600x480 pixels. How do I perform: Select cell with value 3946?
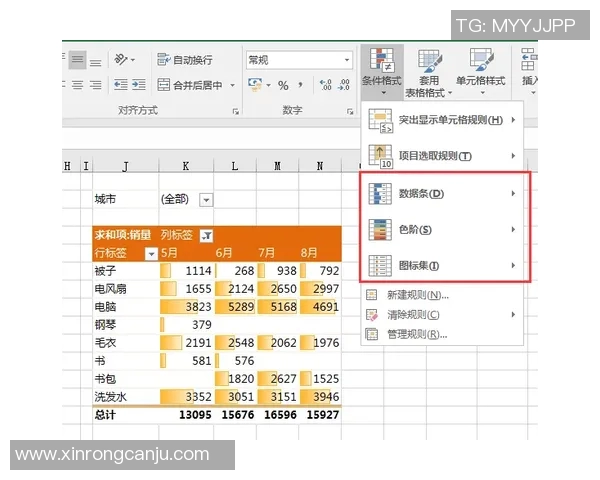[320, 397]
